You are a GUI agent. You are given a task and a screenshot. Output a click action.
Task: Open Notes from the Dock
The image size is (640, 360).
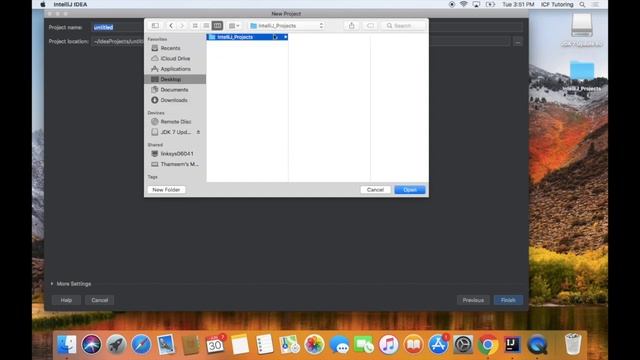point(240,344)
